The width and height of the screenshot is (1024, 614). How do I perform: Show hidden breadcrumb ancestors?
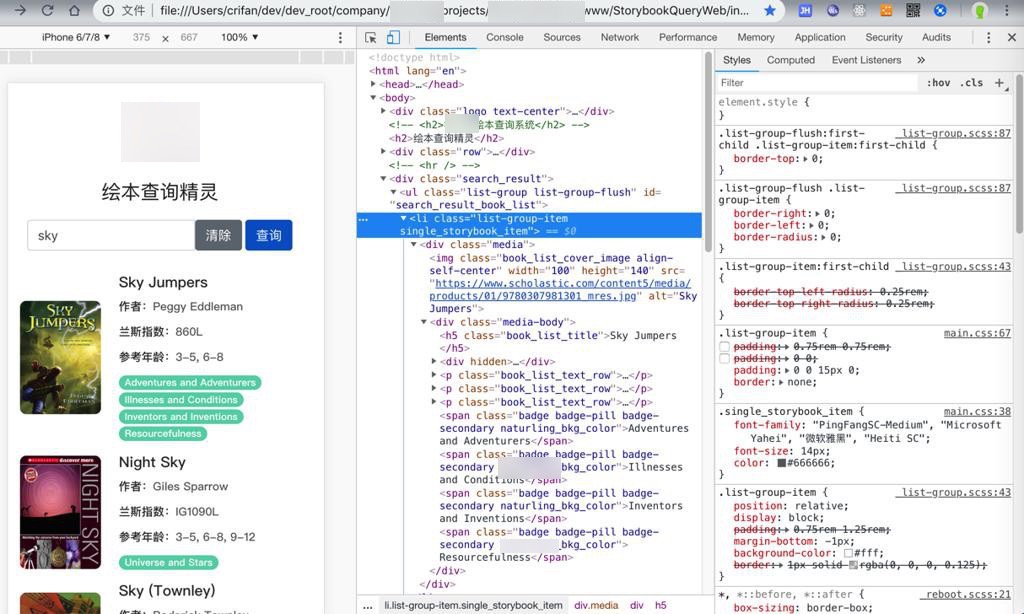[368, 606]
